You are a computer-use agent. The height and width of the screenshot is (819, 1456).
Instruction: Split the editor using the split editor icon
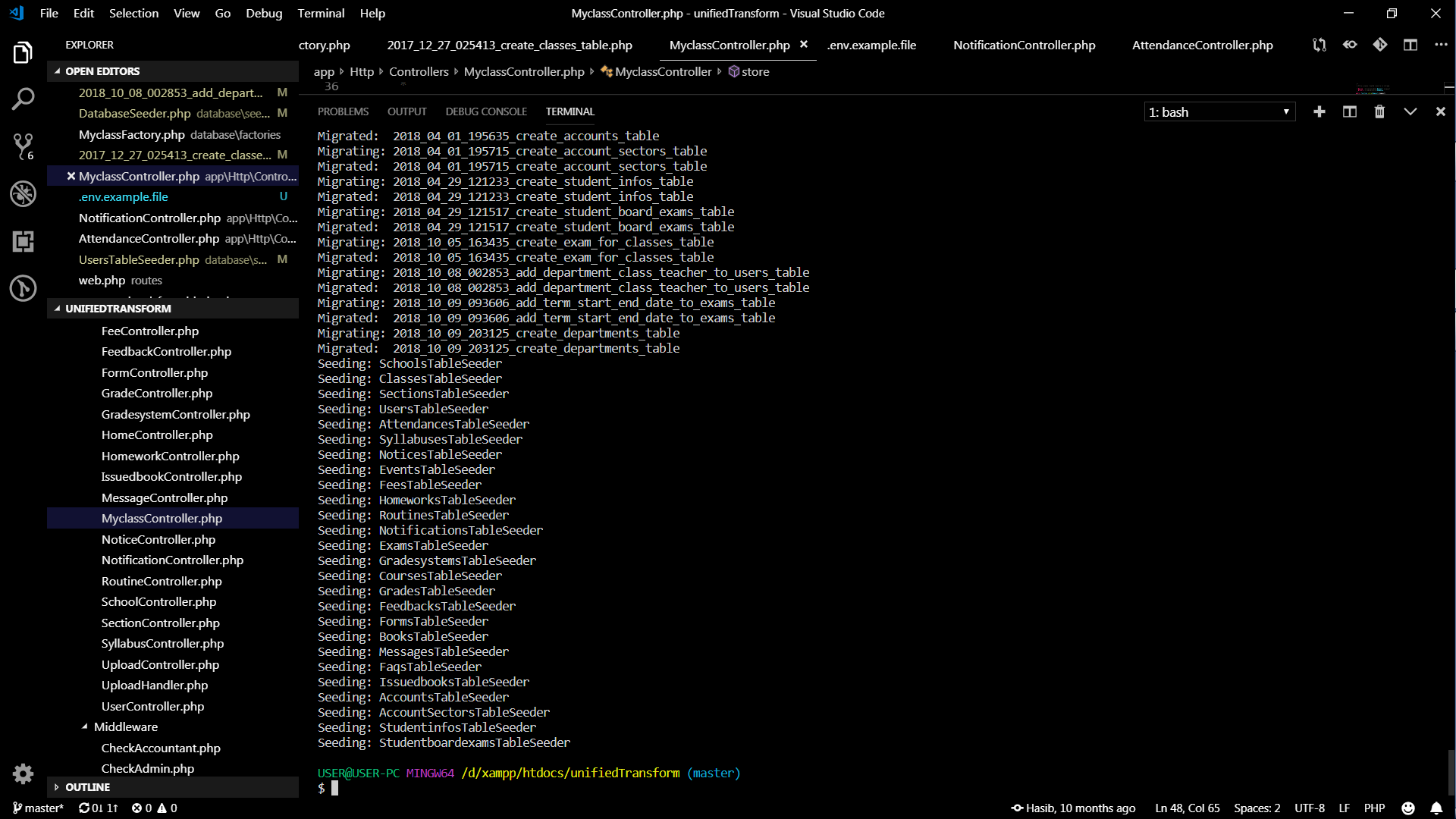coord(1410,45)
